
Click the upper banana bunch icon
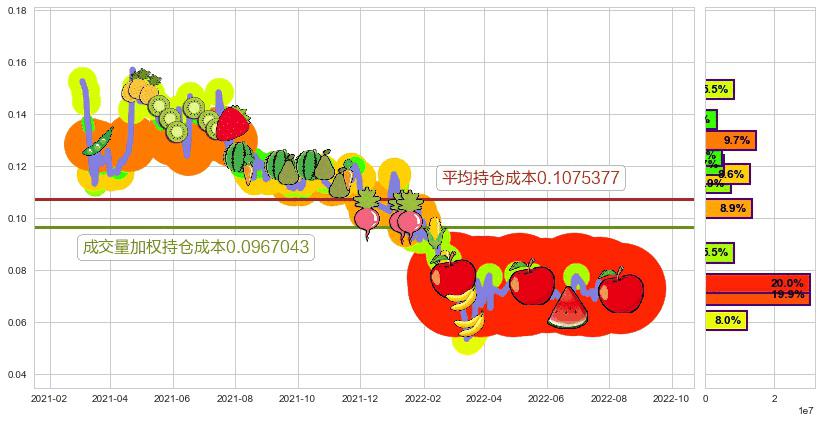pos(460,298)
